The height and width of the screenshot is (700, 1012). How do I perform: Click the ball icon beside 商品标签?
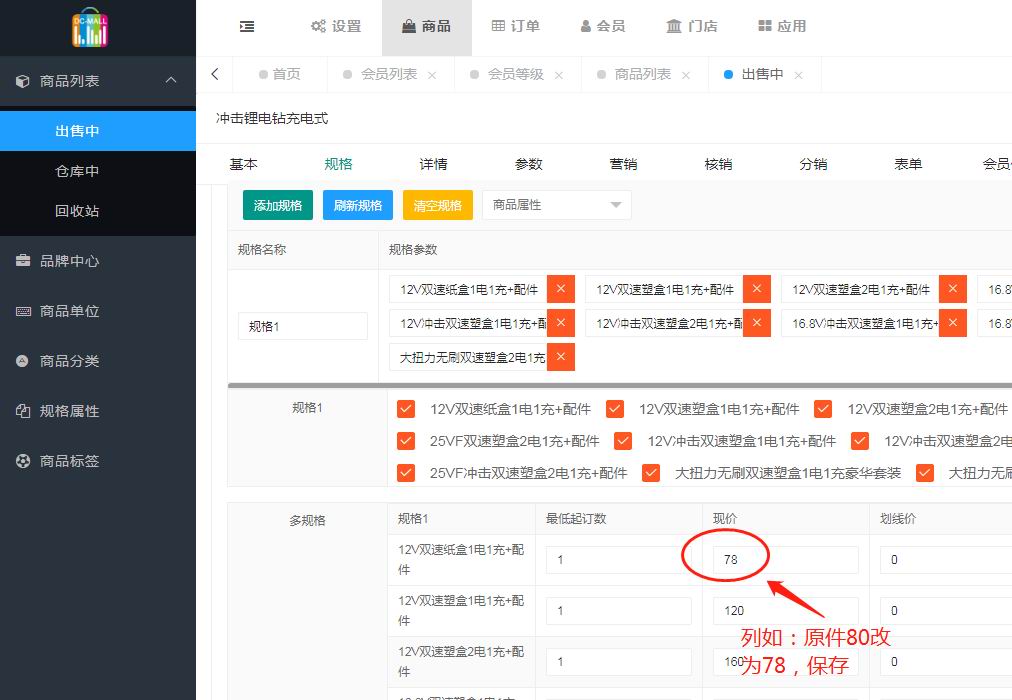coord(23,461)
